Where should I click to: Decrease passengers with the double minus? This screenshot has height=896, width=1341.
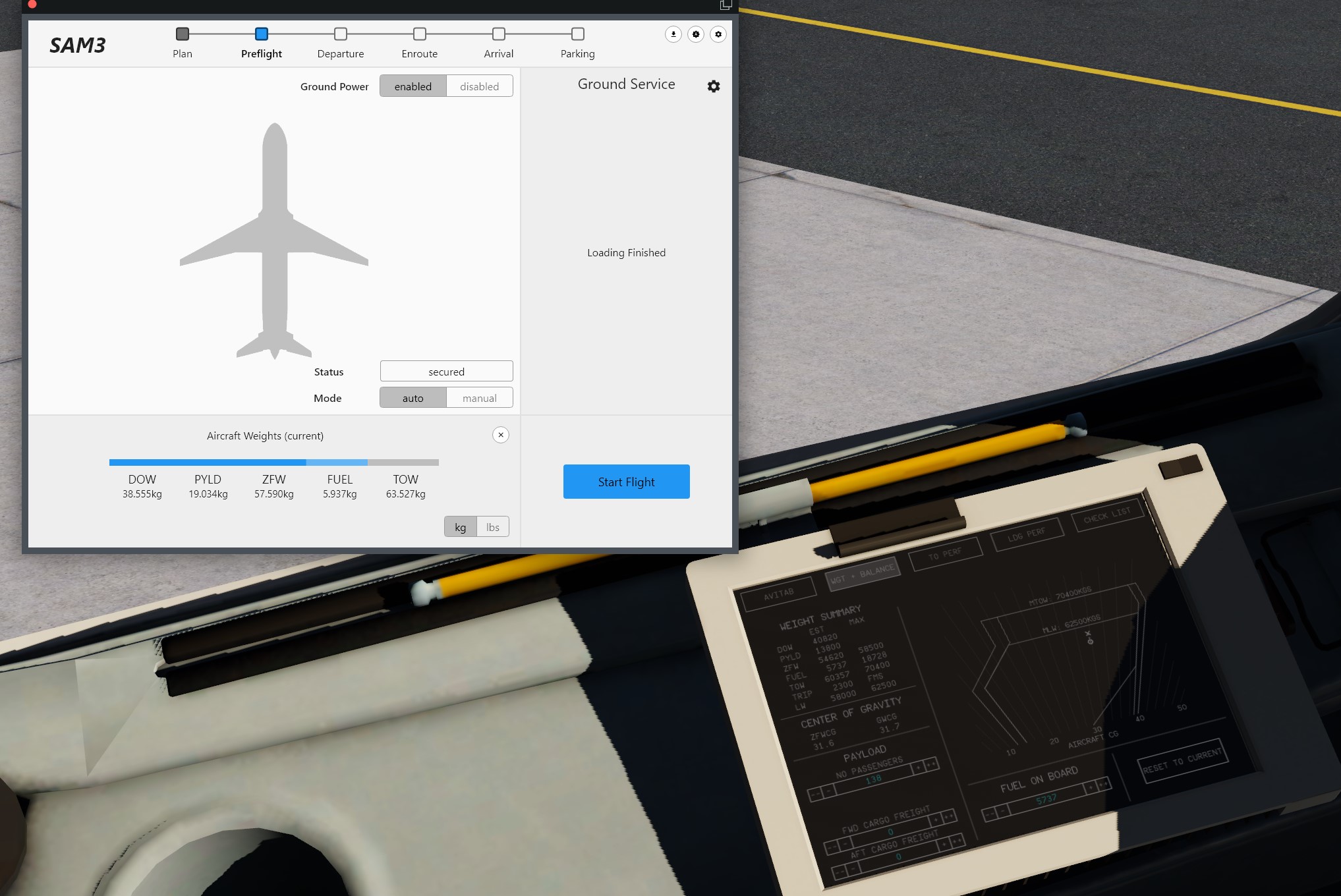pos(816,795)
